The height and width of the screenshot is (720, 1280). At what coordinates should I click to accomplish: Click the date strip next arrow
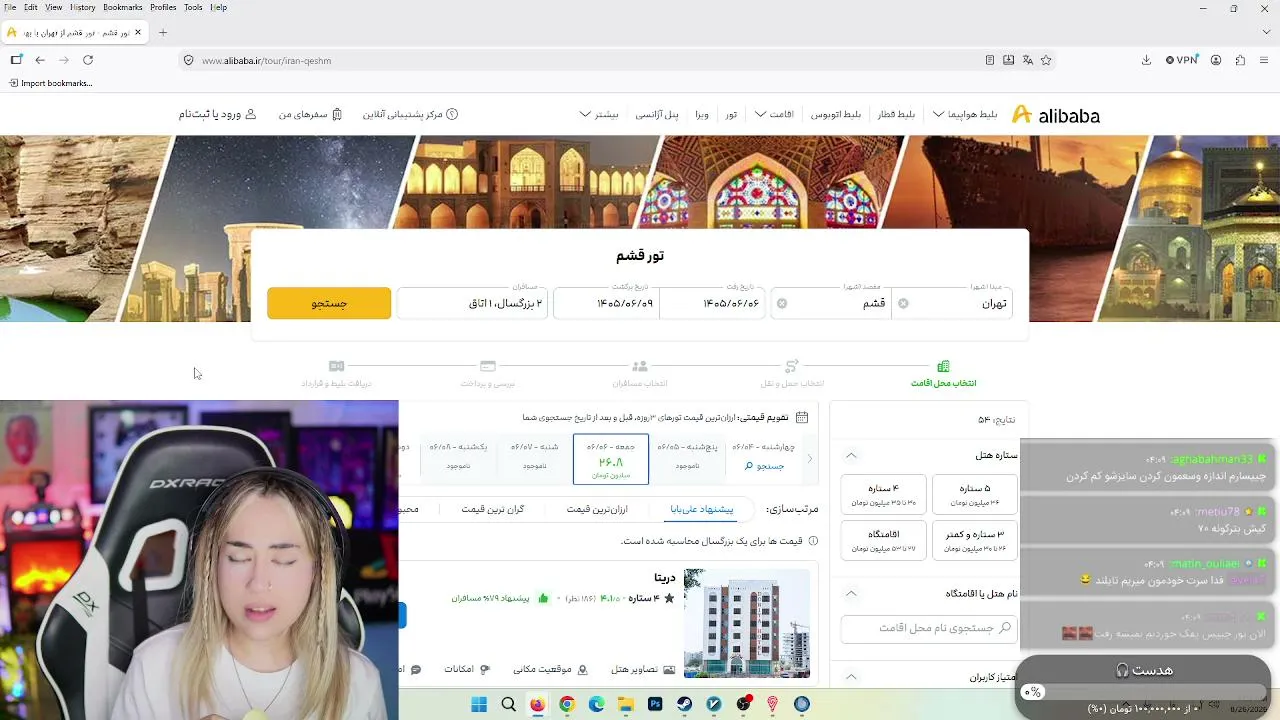(x=810, y=459)
